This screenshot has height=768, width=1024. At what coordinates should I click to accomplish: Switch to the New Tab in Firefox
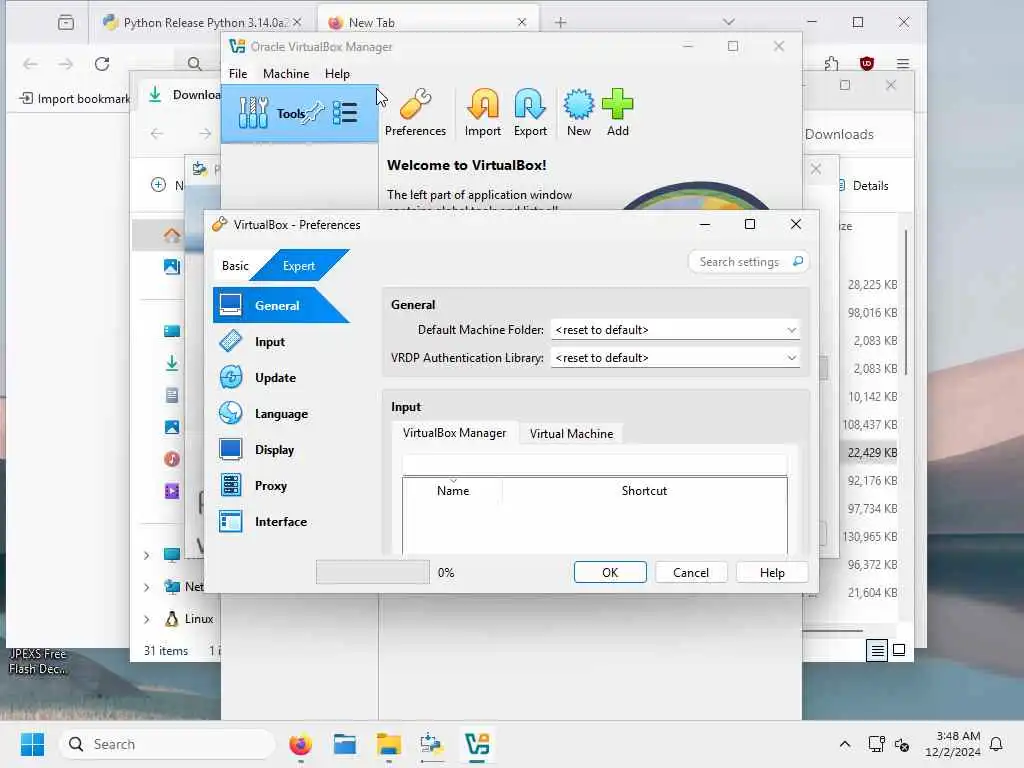[x=428, y=22]
